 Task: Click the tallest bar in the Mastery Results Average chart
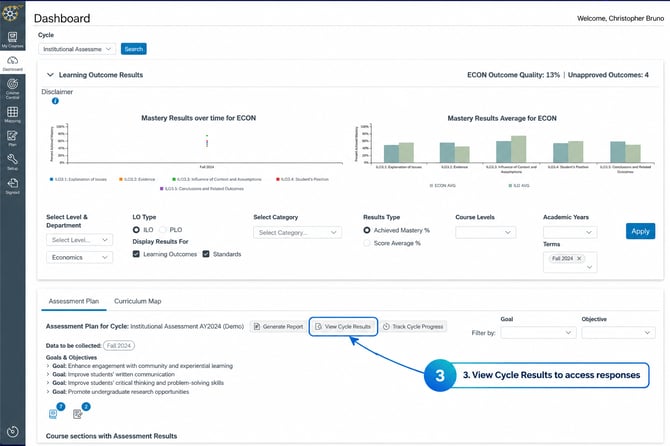click(x=518, y=149)
